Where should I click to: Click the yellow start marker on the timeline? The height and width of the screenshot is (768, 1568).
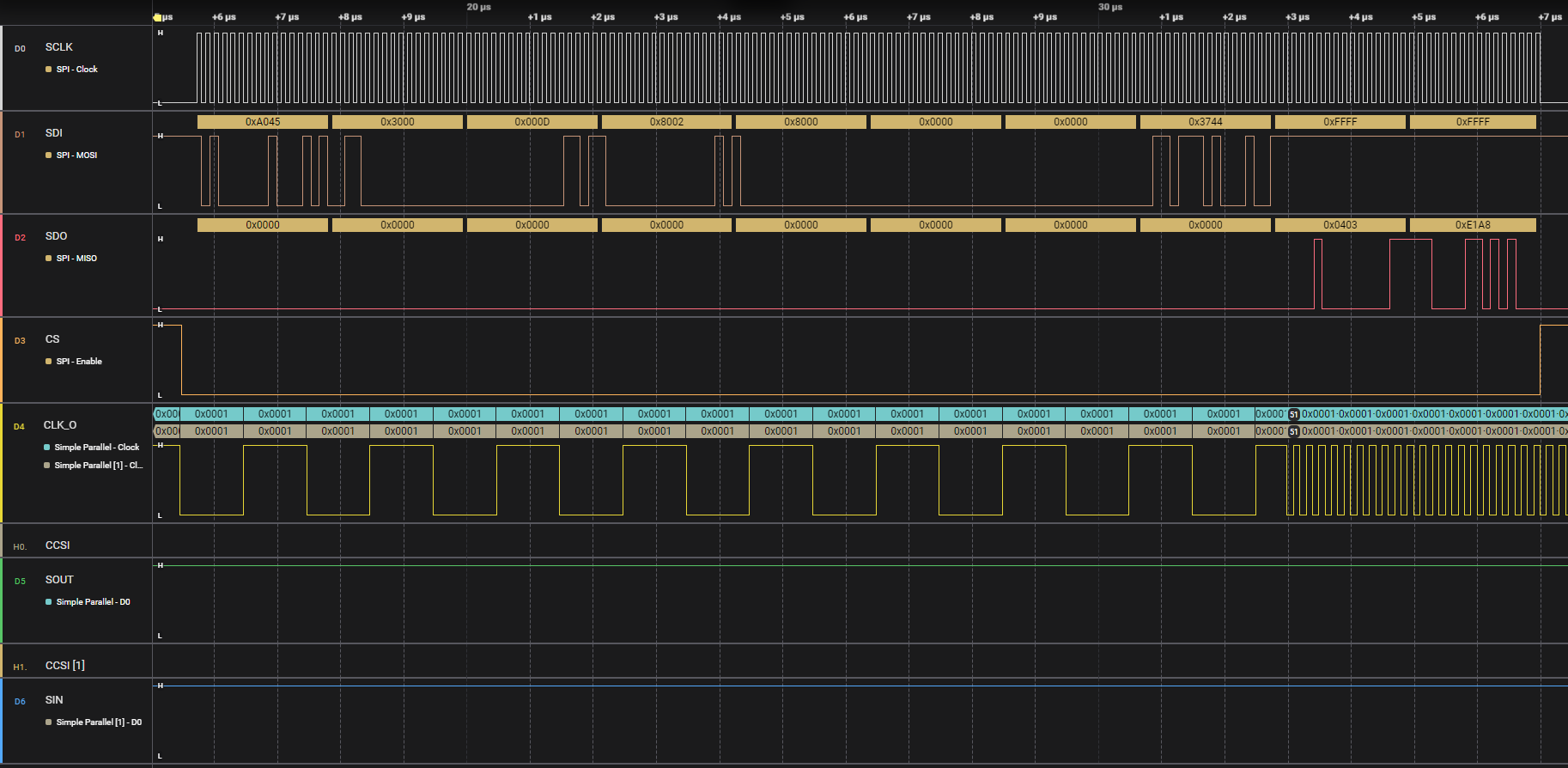(x=157, y=17)
